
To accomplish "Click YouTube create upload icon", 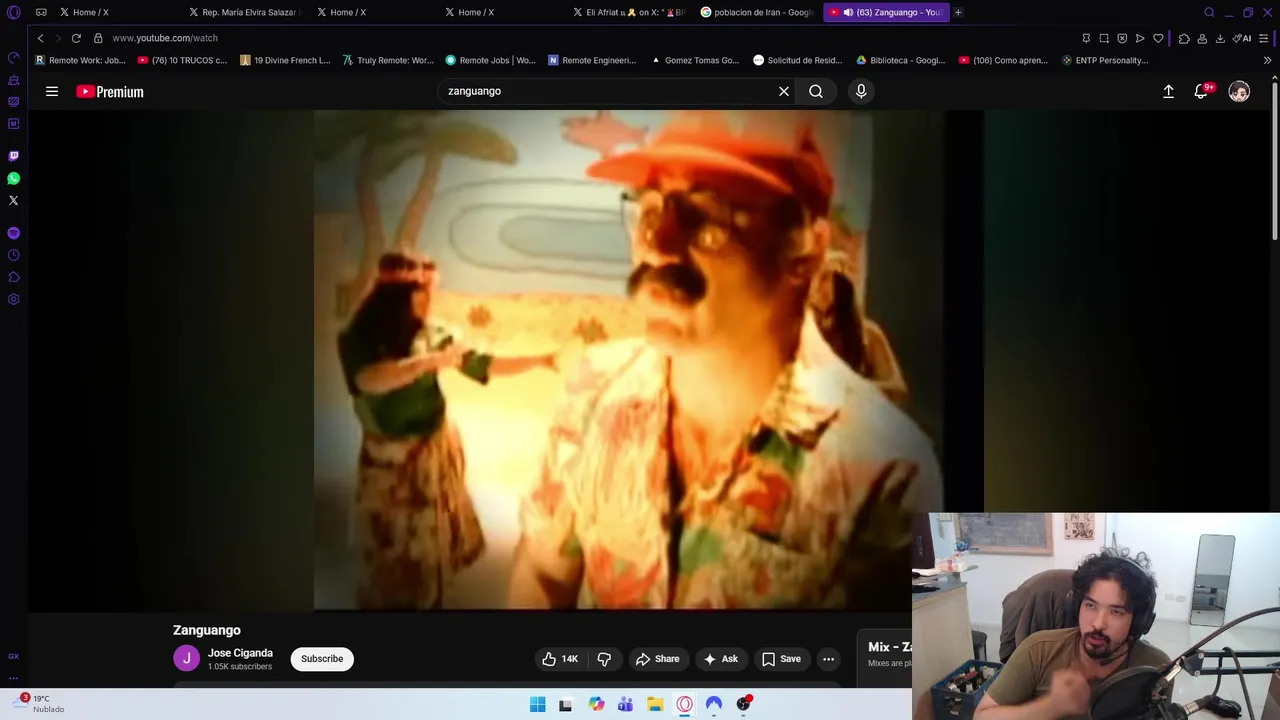I will point(1168,91).
